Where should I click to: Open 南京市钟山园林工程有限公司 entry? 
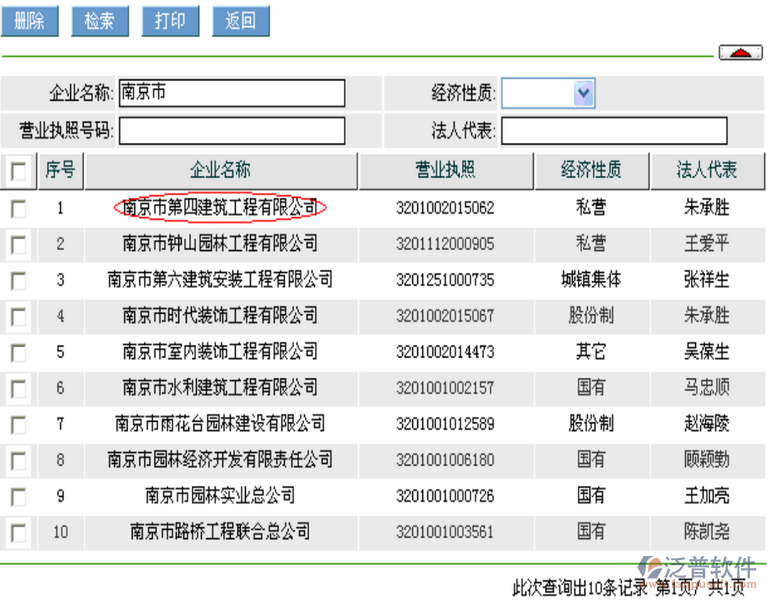pyautogui.click(x=220, y=244)
